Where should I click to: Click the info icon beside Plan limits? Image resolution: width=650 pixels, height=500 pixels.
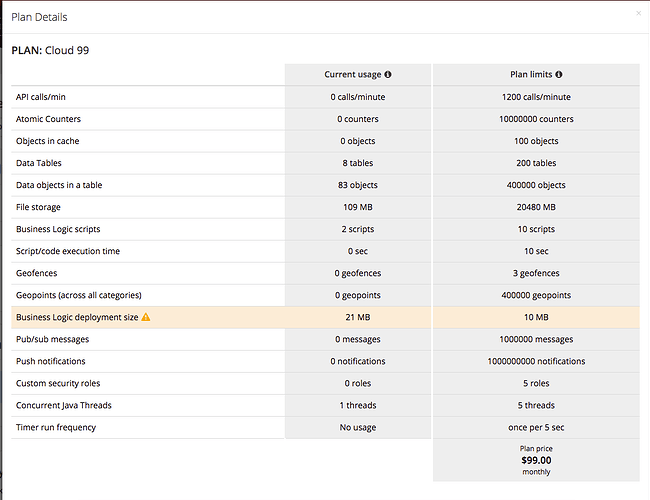pos(558,75)
